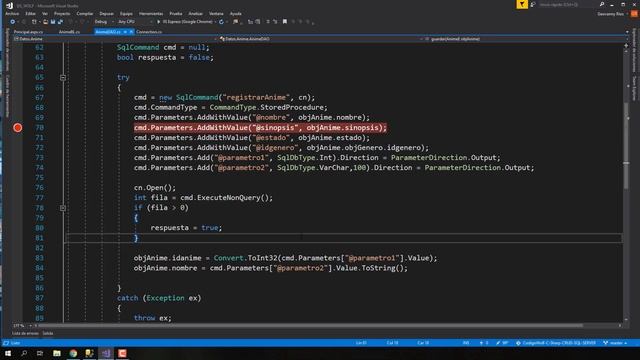Open the Windows Start menu
This screenshot has height=360, width=640.
[x=8, y=353]
